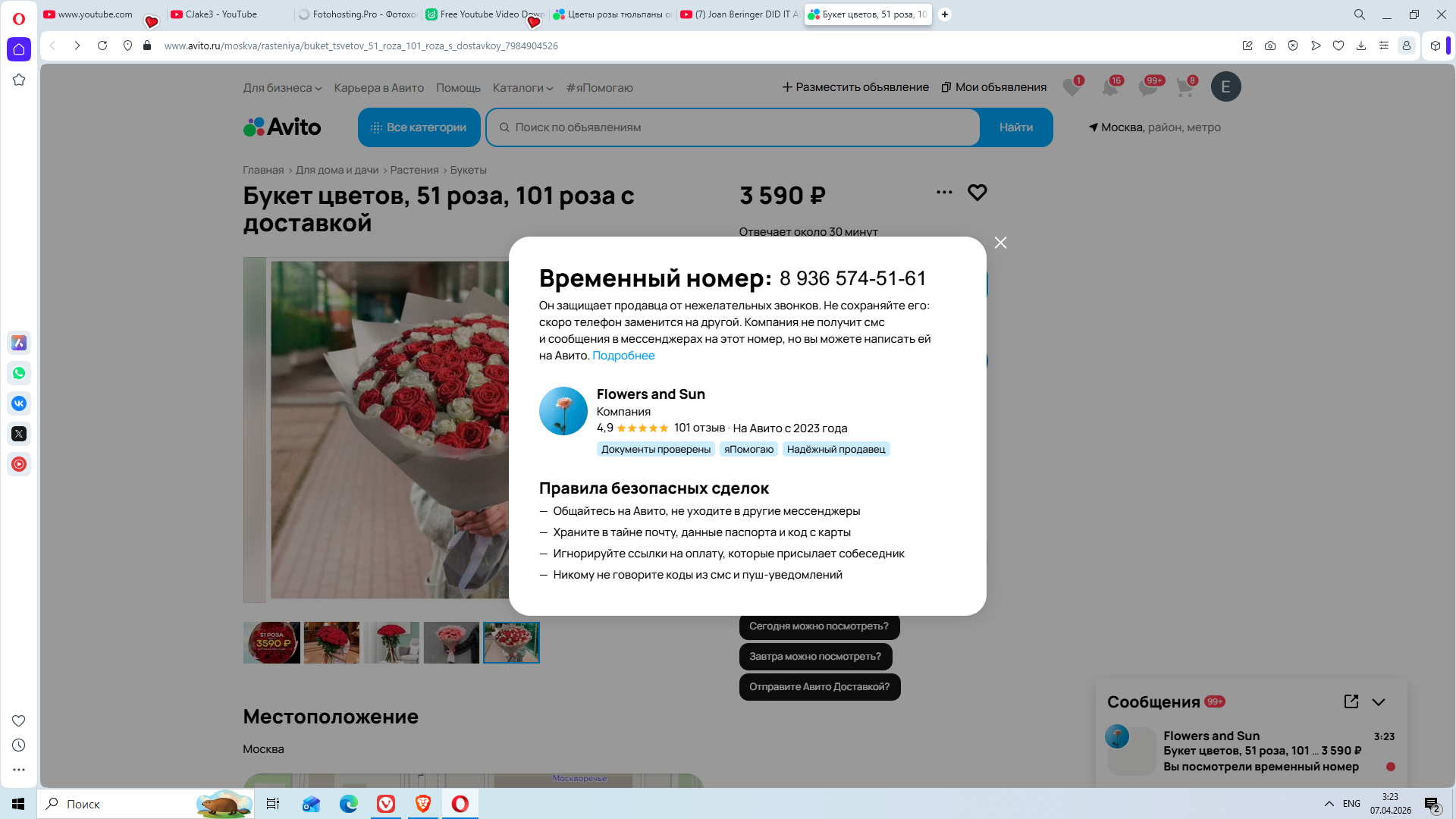Open the three-dot options for the listing
1456x819 pixels.
(943, 193)
